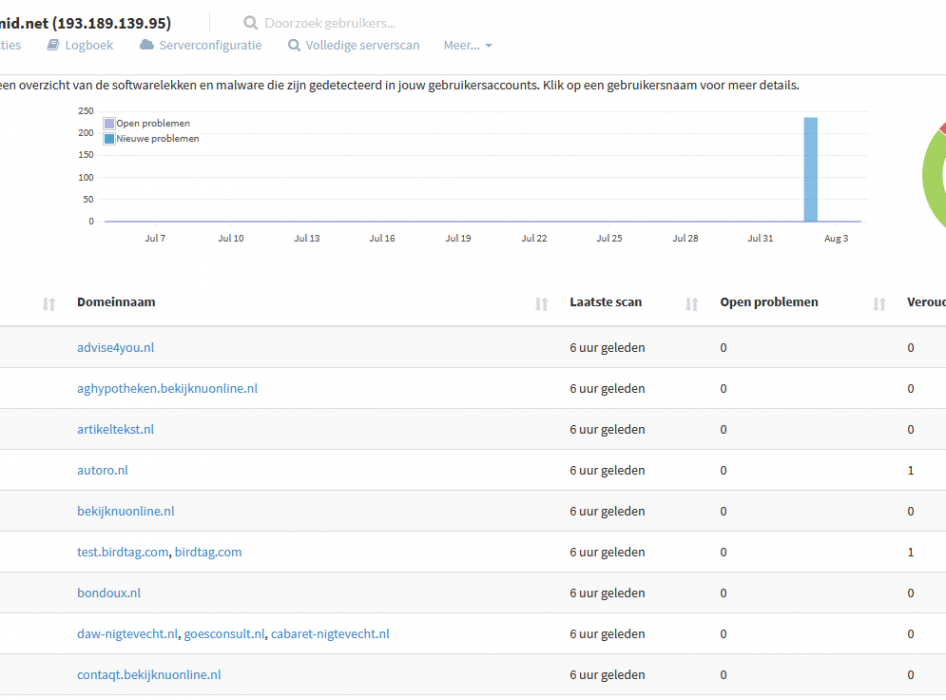Open Serverconfiguratie menu item
Screen dimensions: 946x700
210,45
